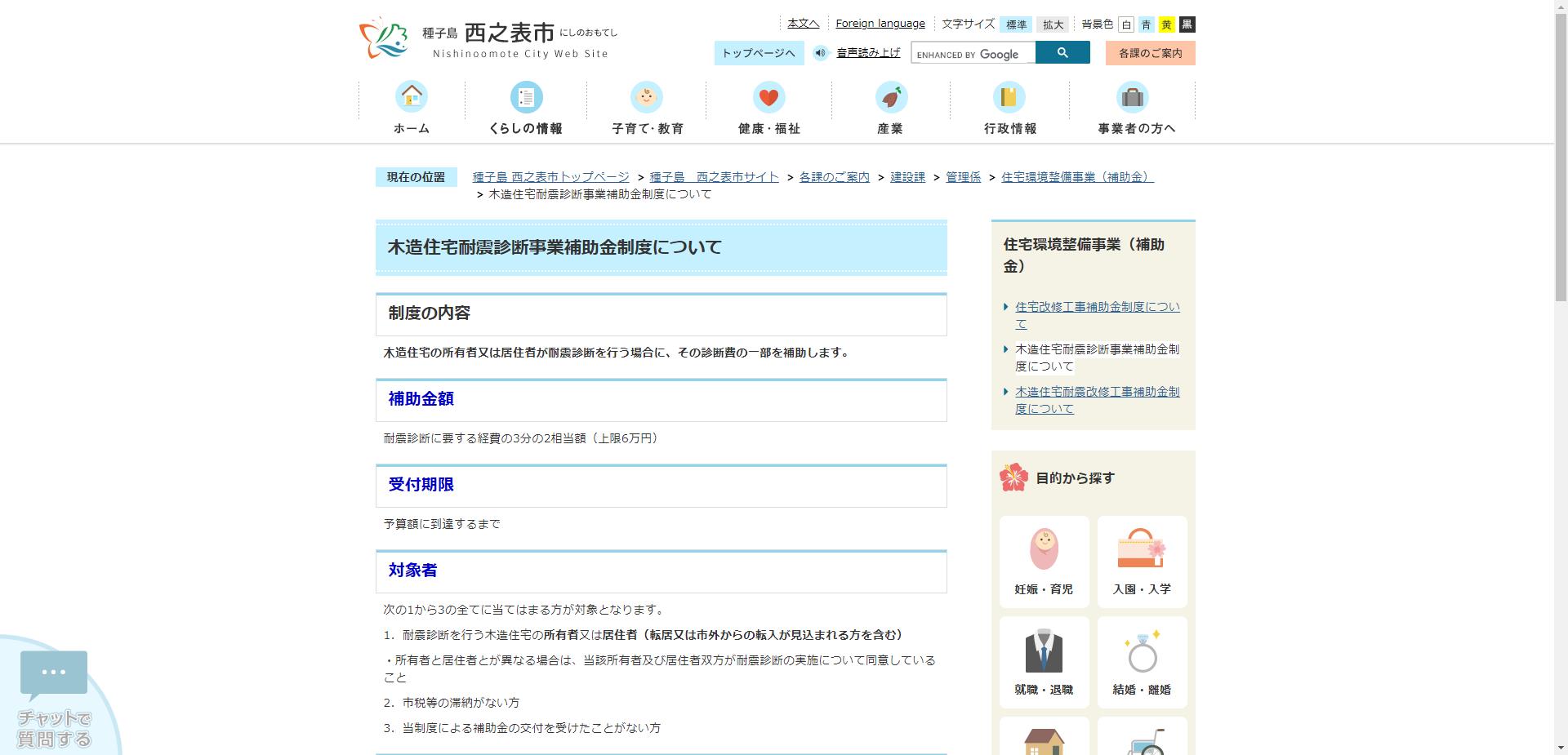Viewport: 1568px width, 755px height.
Task: Select the 結婚・離婚 category tile
Action: click(1142, 661)
